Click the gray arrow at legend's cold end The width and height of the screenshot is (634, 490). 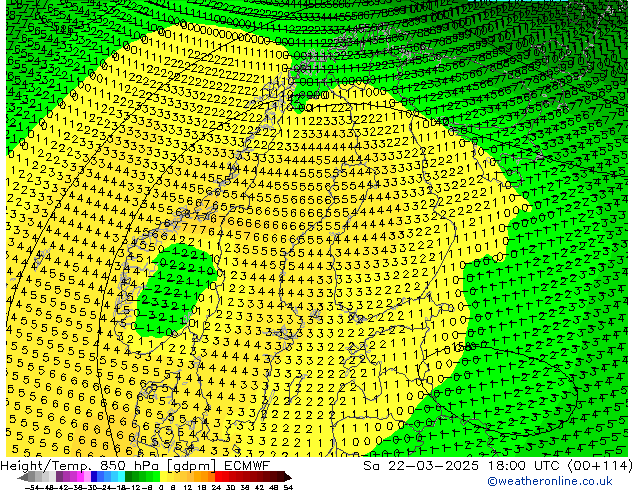(23, 478)
